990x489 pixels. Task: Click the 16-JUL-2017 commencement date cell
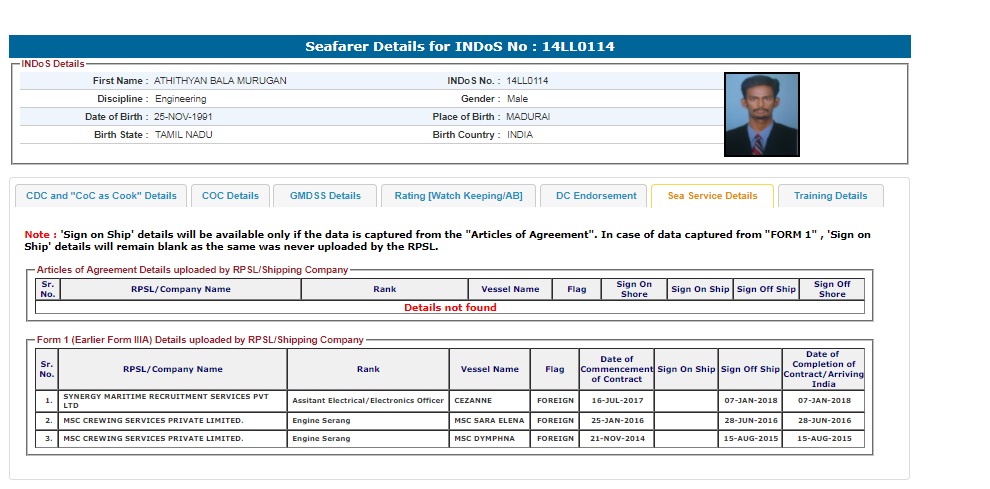coord(616,400)
